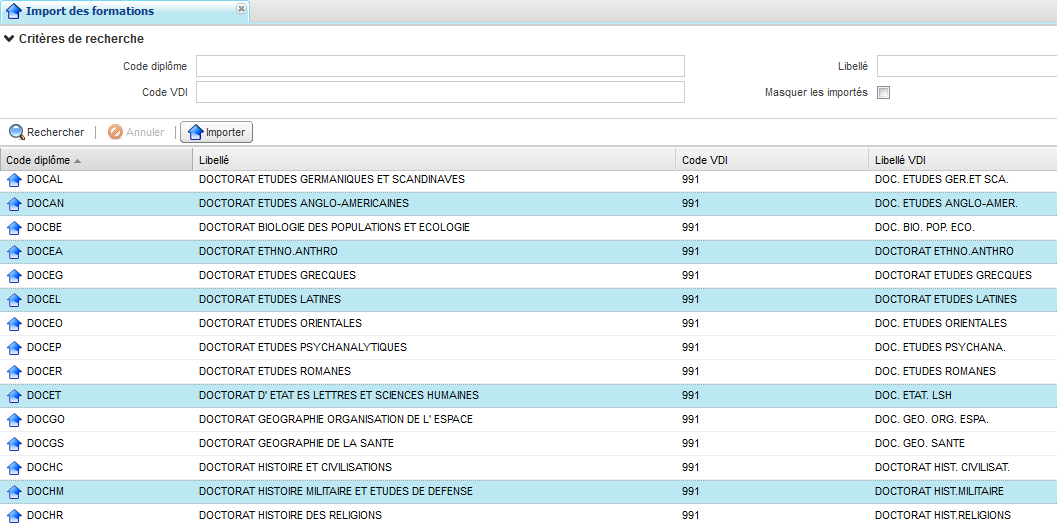Sort by the Code diplôme column header
The image size is (1057, 523).
point(38,160)
